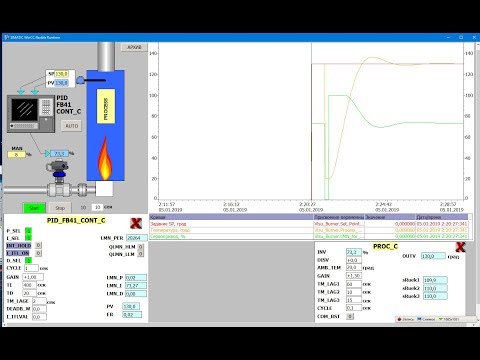Click the vertical ruler line in the trend chart
The width and height of the screenshot is (480, 360).
311,121
